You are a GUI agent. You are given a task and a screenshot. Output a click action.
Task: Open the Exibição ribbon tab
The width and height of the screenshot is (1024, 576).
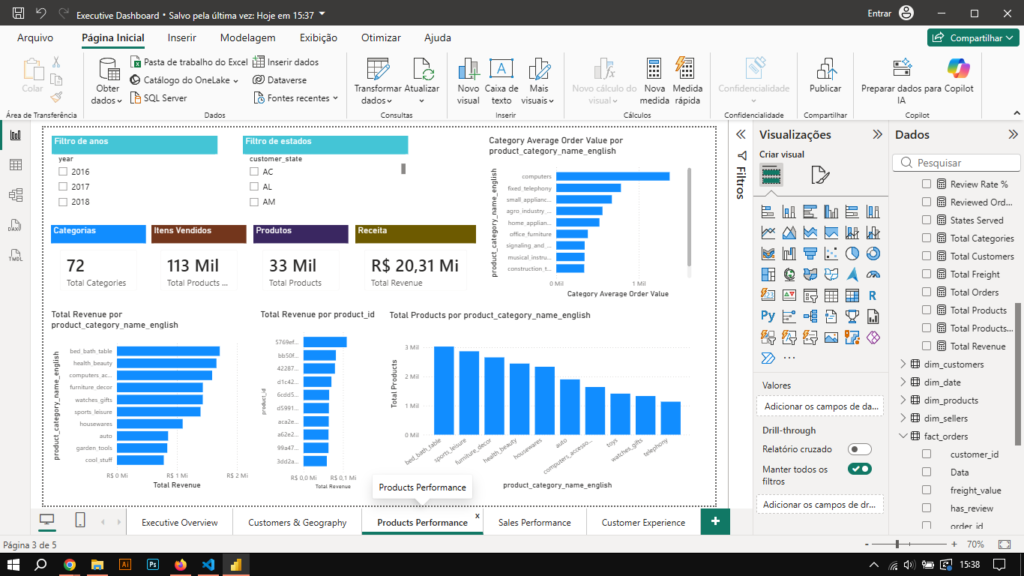[318, 38]
